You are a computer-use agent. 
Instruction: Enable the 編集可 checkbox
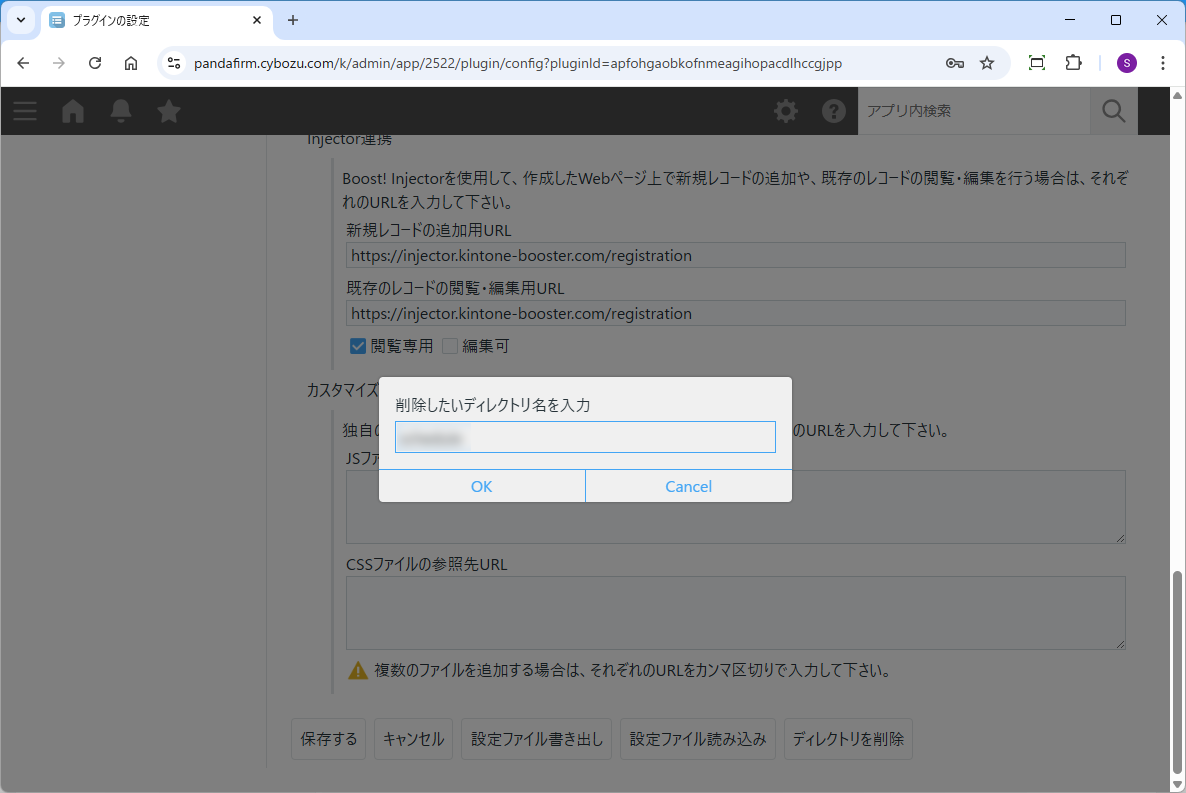click(450, 346)
